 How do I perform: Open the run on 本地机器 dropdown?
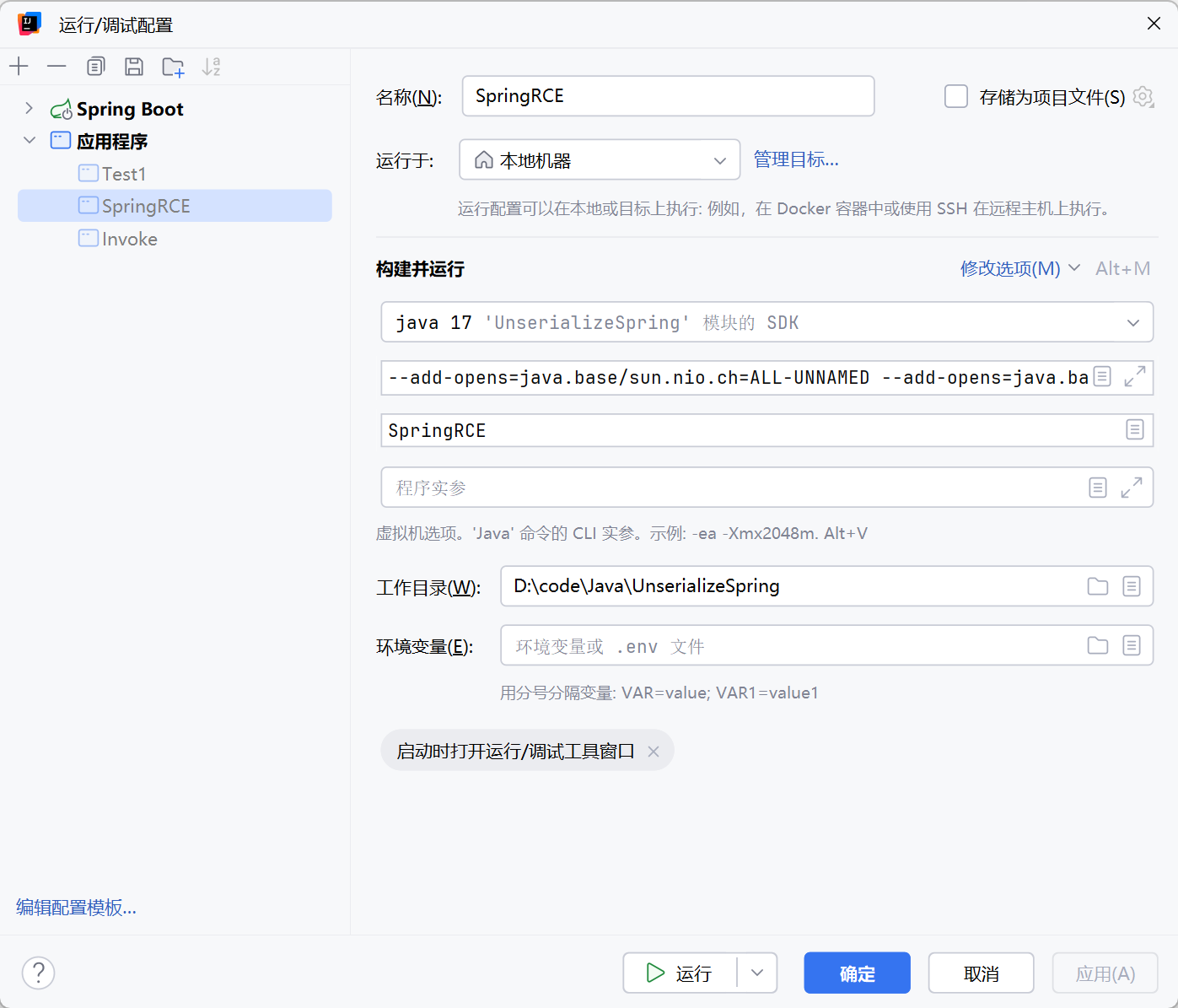[x=600, y=159]
